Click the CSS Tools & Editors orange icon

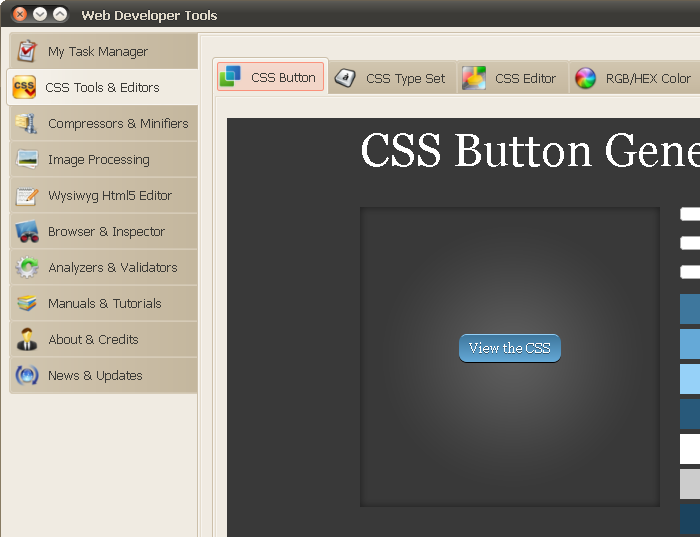[x=24, y=87]
